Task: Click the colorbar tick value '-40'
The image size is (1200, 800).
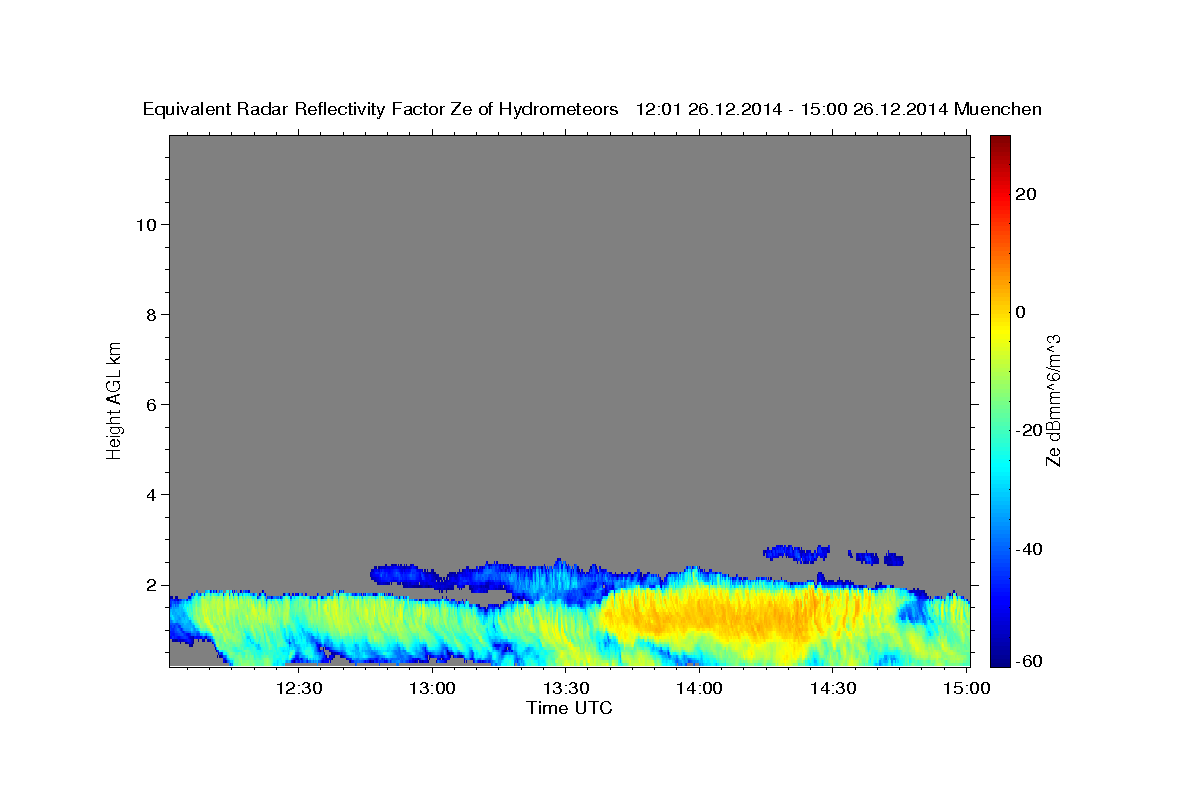Action: [x=1028, y=548]
